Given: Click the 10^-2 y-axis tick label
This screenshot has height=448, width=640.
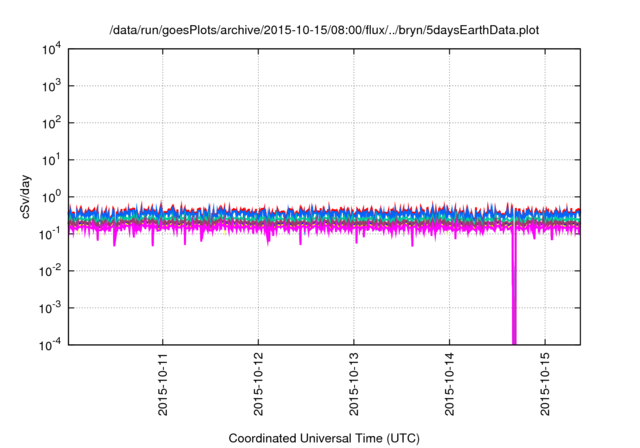Looking at the screenshot, I should coord(50,271).
